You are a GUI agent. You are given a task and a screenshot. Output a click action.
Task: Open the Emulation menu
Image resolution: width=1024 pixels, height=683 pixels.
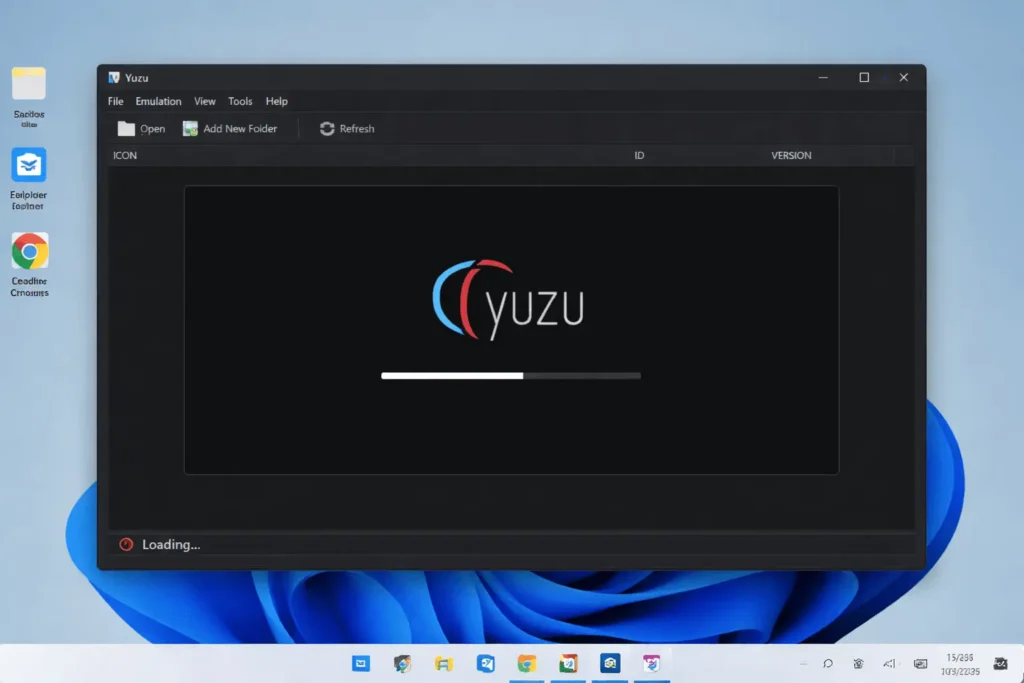[158, 101]
